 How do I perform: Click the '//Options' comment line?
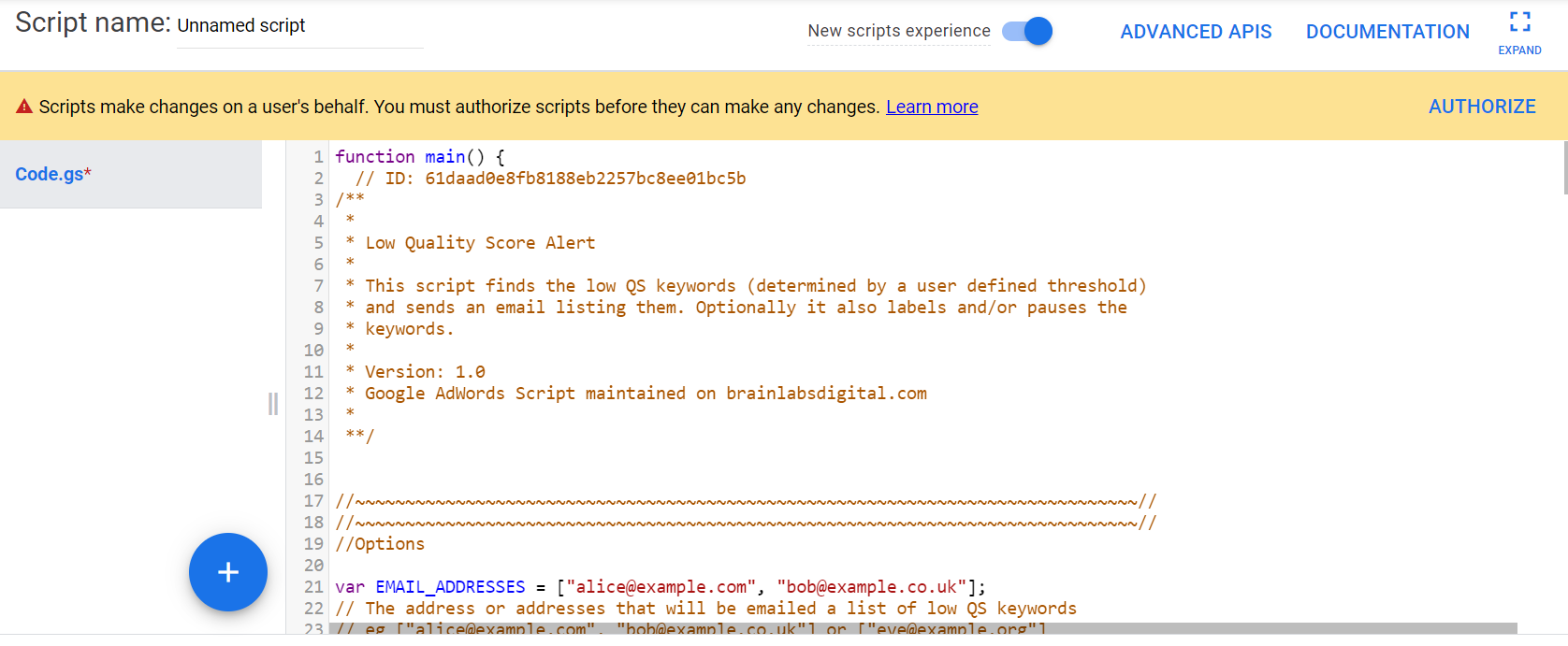(380, 543)
